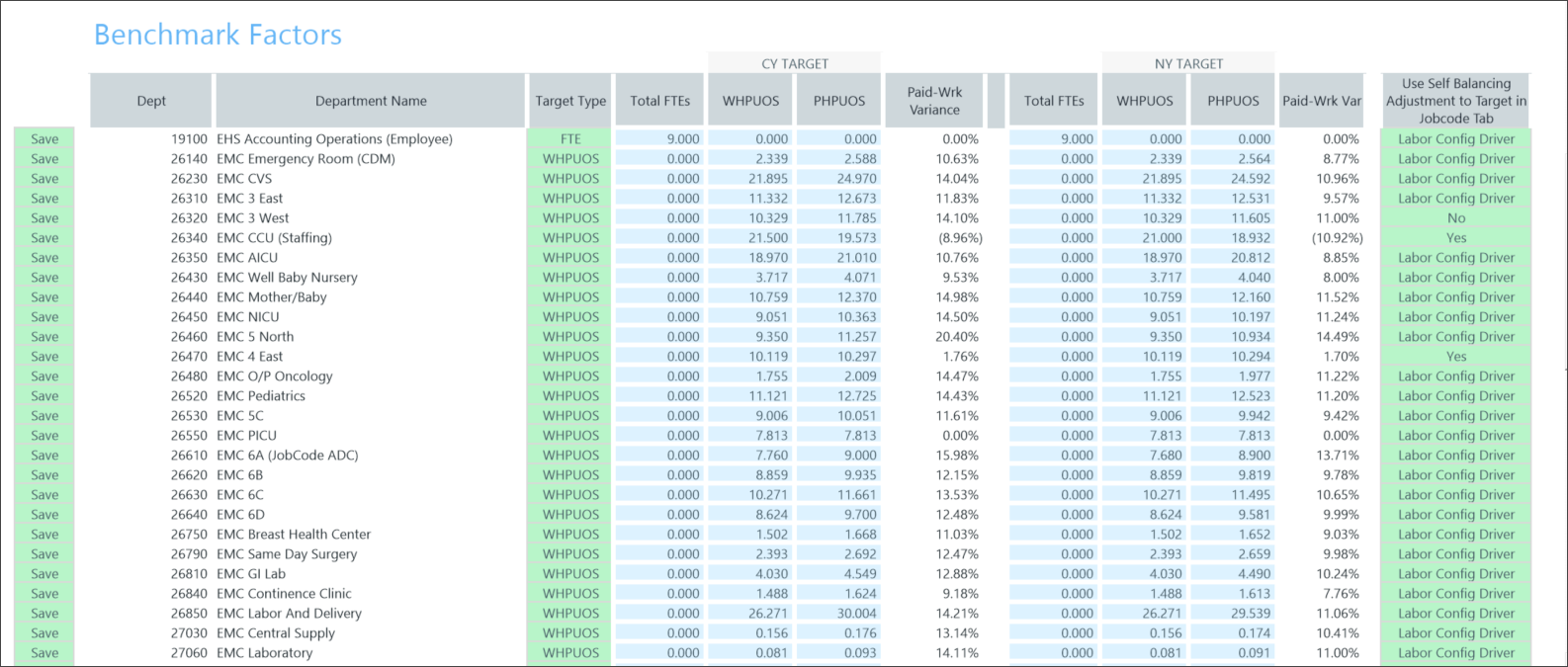Change Self Balancing value 'No' for EMC 3 West
The height and width of the screenshot is (667, 1568).
click(x=1455, y=218)
